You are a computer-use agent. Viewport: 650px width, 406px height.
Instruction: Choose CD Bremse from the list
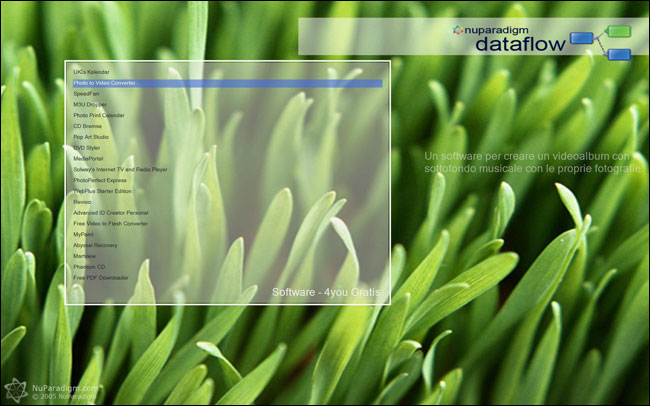87,126
